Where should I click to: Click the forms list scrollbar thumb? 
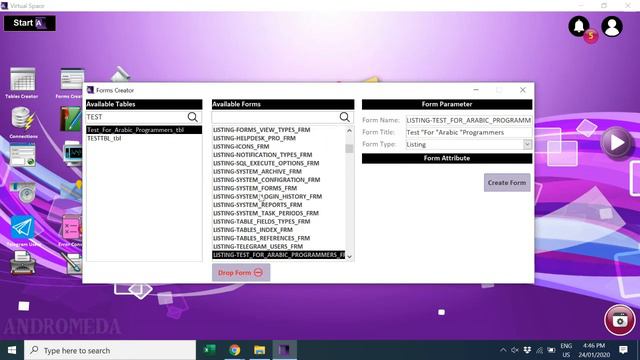(x=349, y=148)
